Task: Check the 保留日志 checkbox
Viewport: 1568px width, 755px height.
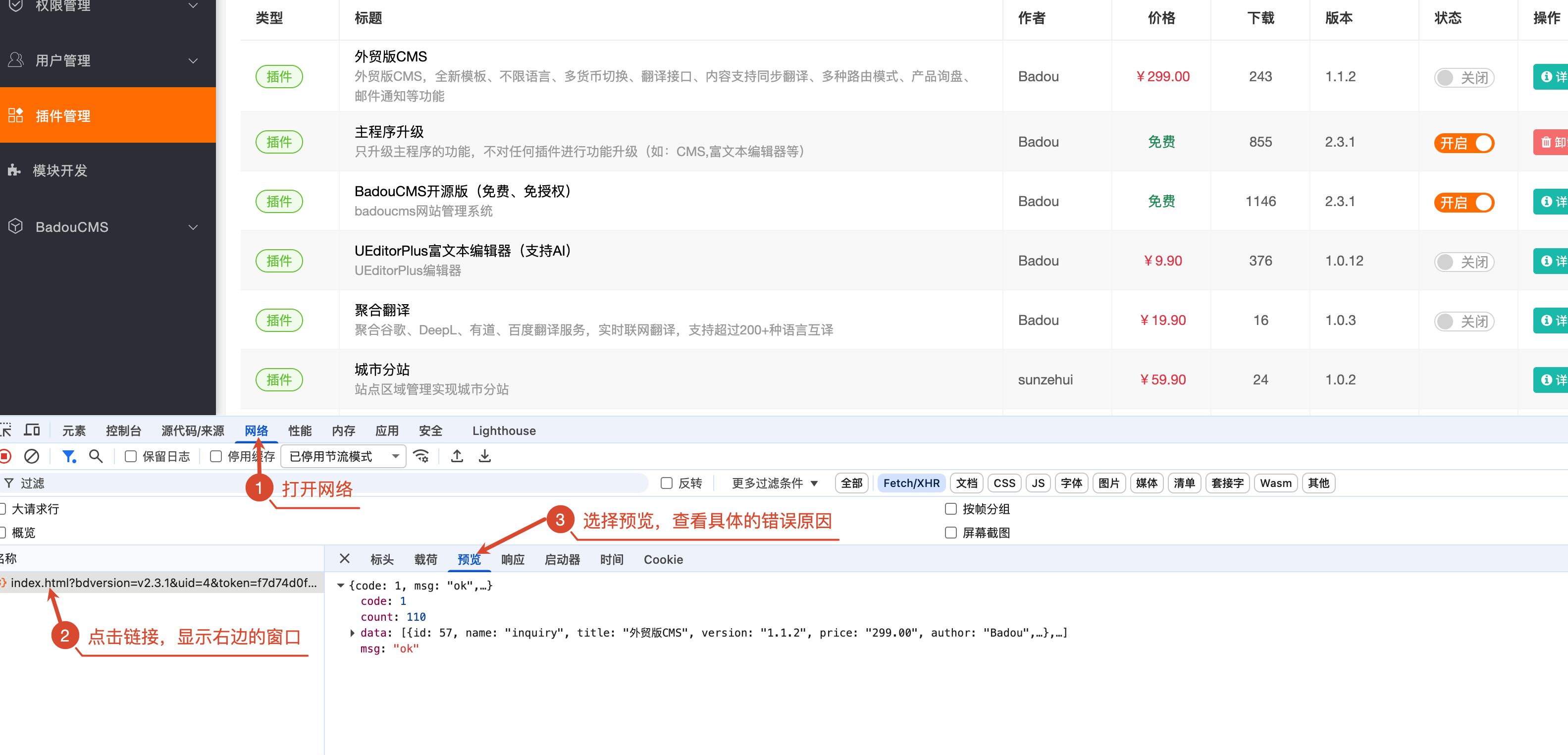Action: pos(130,456)
